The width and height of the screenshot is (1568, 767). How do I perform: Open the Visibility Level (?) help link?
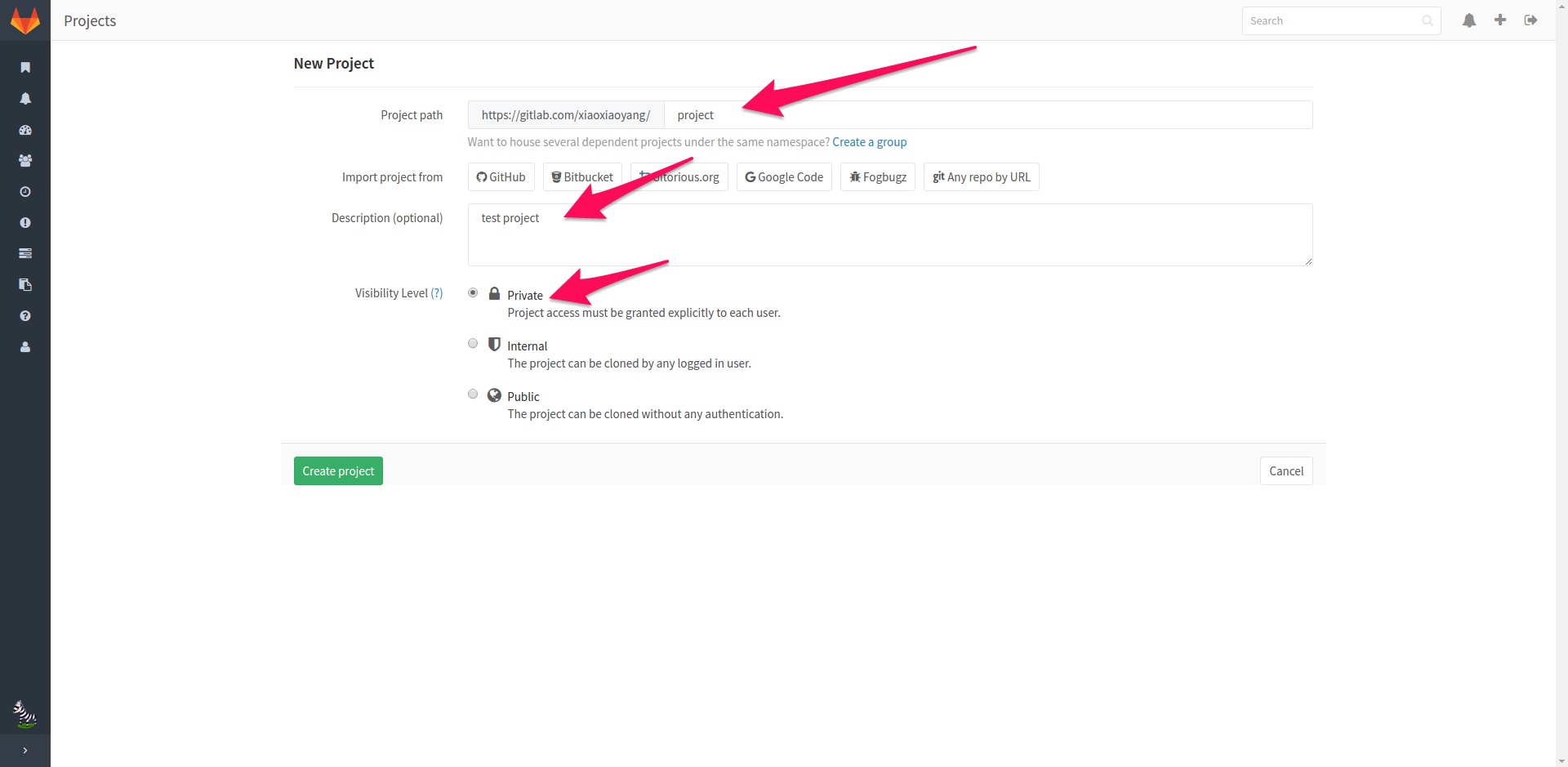[x=437, y=293]
